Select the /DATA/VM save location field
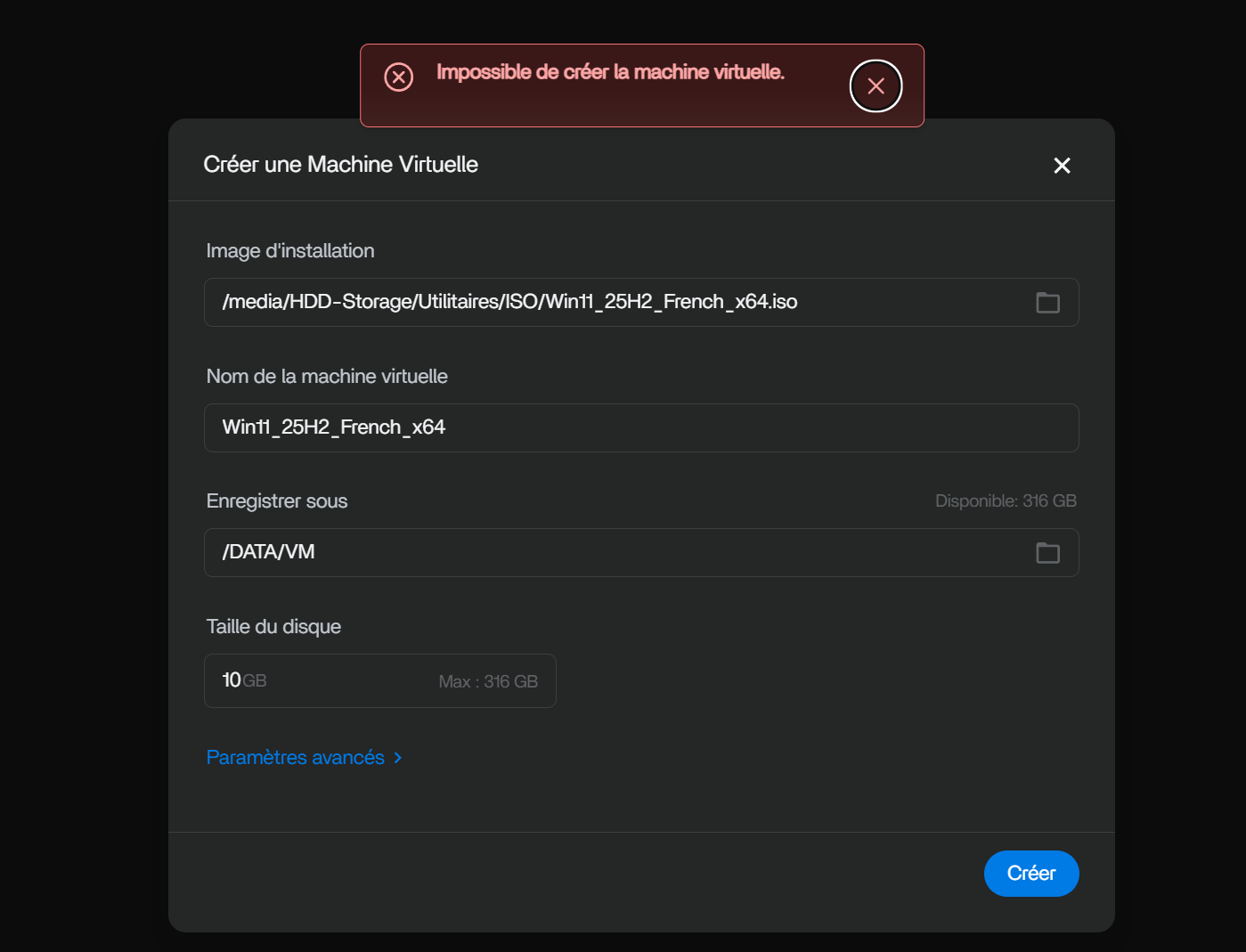 [x=641, y=553]
